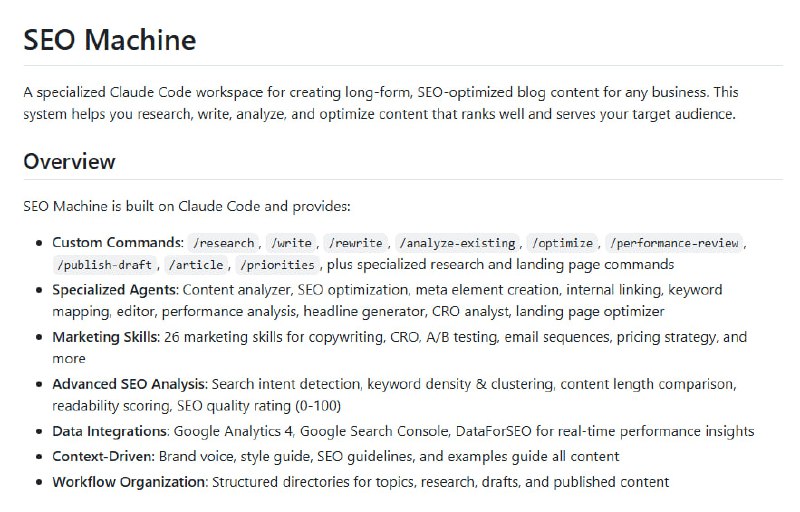
Task: Click the /write command code tag
Action: coord(293,243)
